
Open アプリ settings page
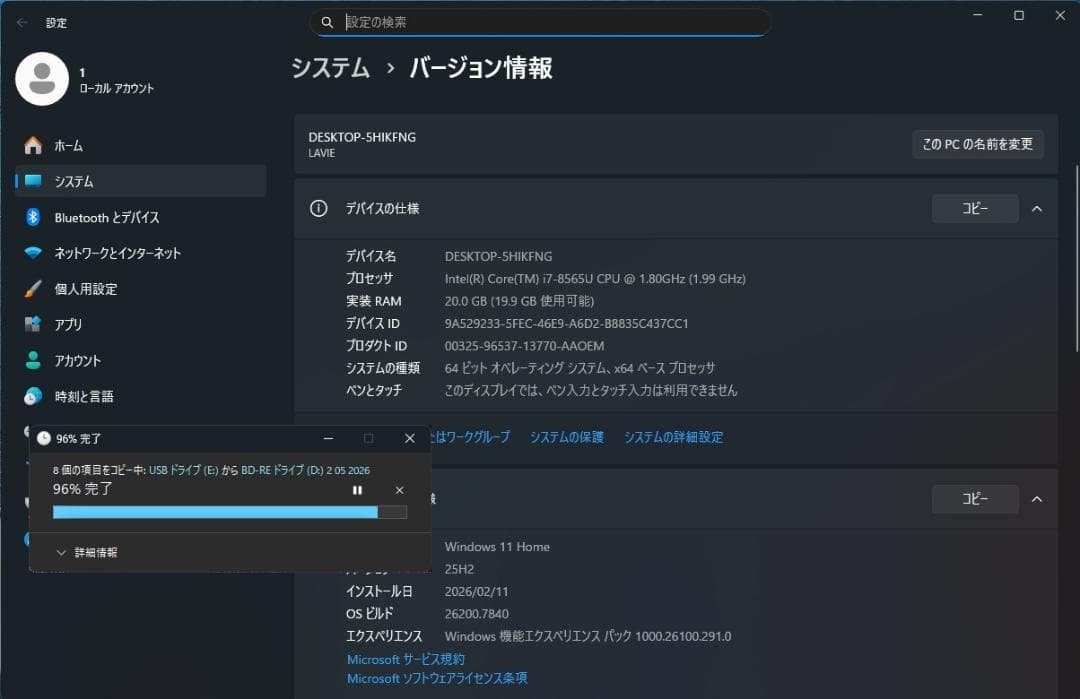[x=141, y=324]
